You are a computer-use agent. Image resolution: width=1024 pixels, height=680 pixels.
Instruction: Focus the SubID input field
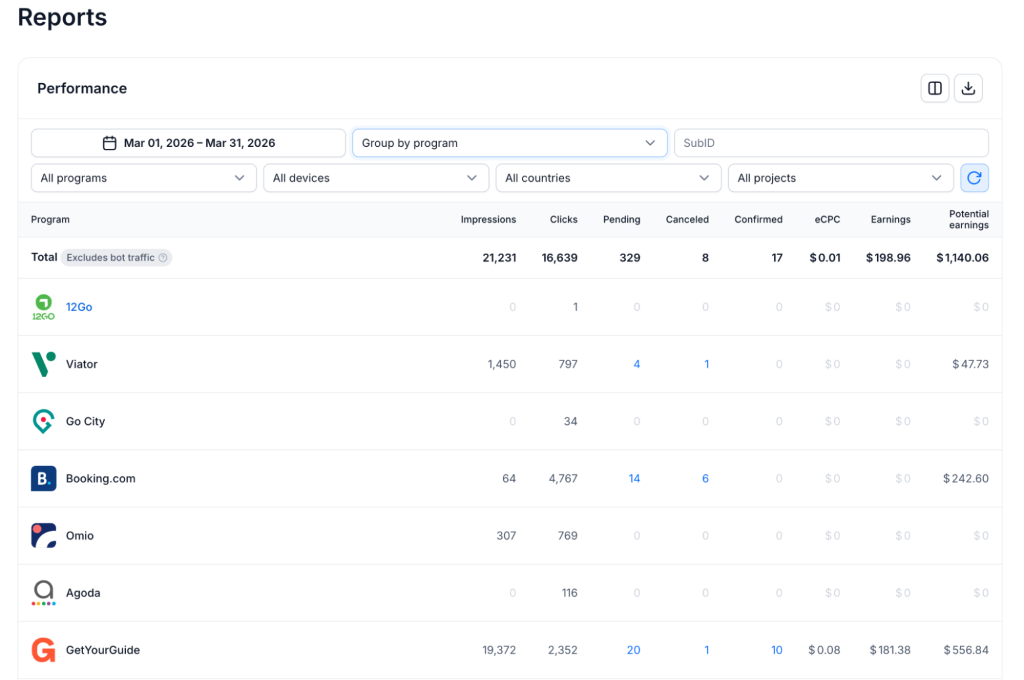[x=831, y=143]
